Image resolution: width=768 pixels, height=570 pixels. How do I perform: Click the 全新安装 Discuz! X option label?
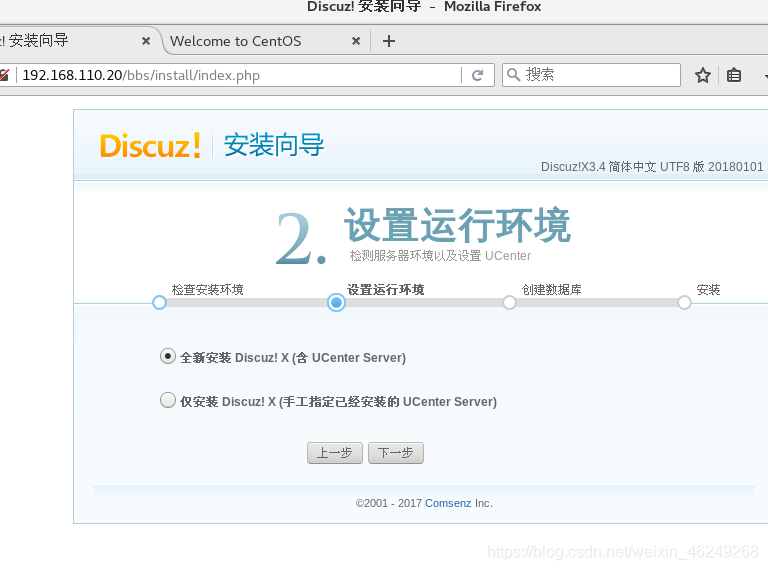coord(293,357)
